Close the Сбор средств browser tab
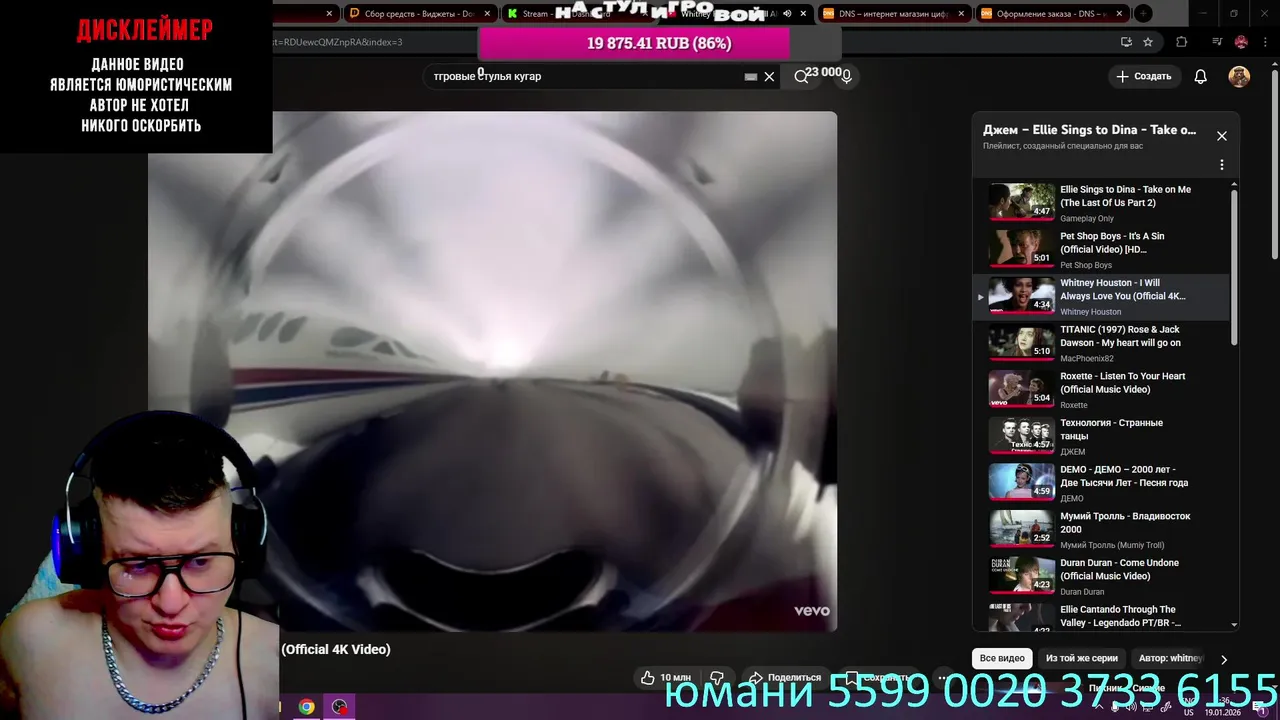Screen dimensions: 1280x720 coord(487,14)
